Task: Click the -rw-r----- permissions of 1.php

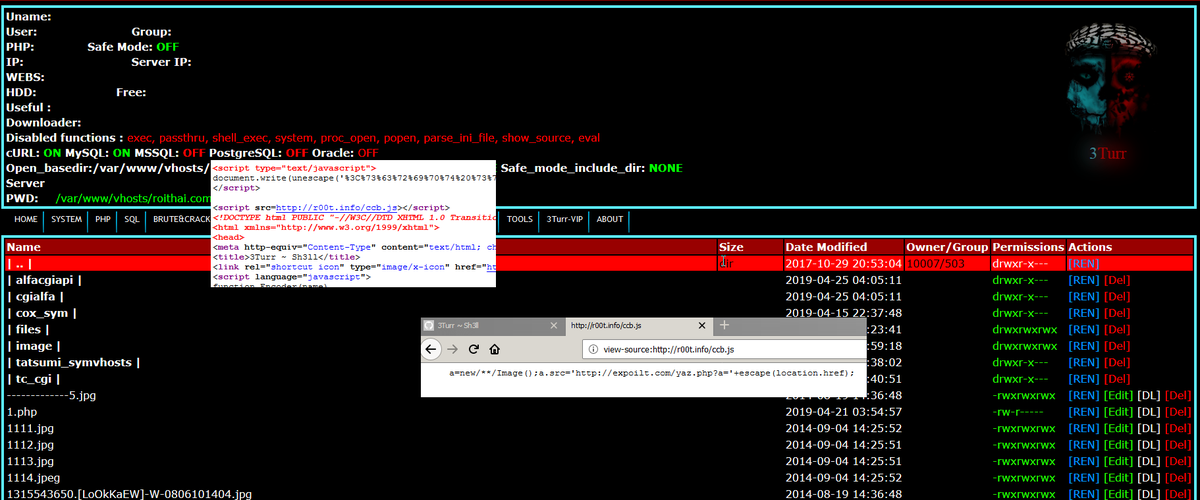Action: click(1020, 411)
